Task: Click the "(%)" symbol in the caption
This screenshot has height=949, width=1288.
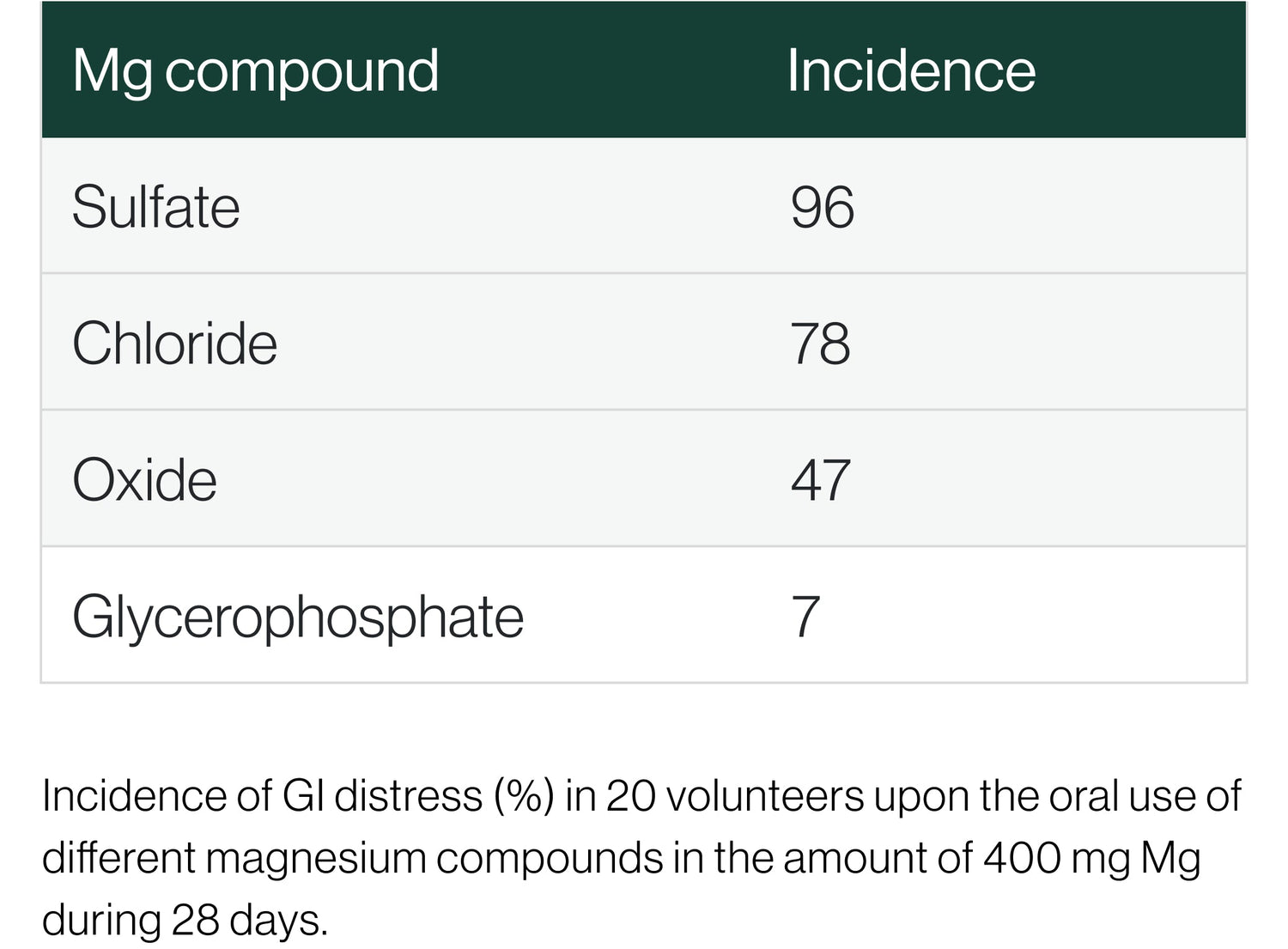Action: 523,796
